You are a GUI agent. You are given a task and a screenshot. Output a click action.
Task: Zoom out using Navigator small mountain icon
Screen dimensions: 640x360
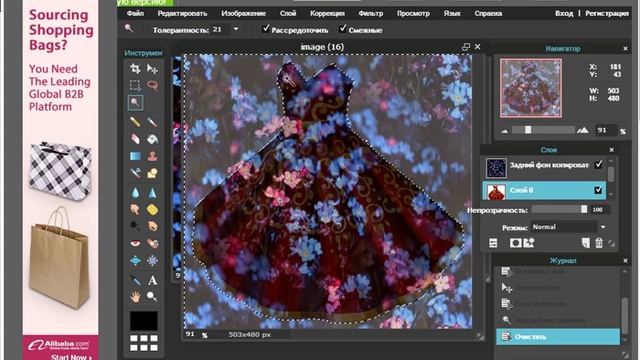tap(504, 131)
